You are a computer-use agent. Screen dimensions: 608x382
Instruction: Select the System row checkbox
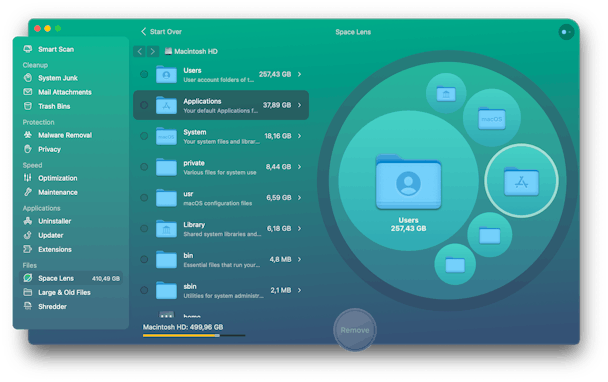(x=144, y=136)
